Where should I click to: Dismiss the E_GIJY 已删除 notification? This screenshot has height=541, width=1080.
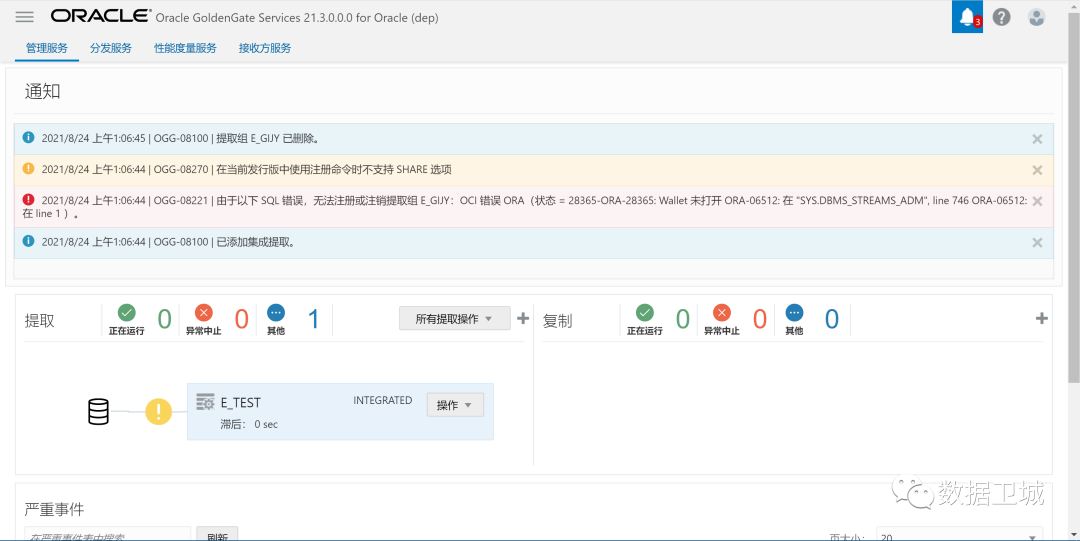pyautogui.click(x=1037, y=139)
